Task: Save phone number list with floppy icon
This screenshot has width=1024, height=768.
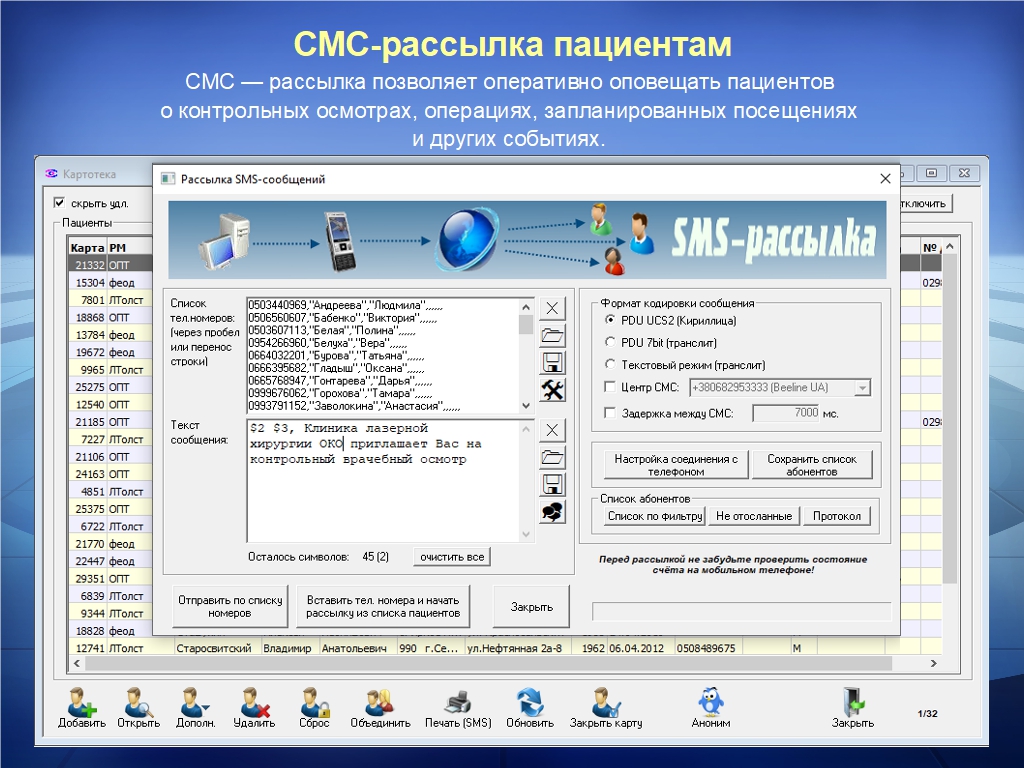Action: coord(553,362)
